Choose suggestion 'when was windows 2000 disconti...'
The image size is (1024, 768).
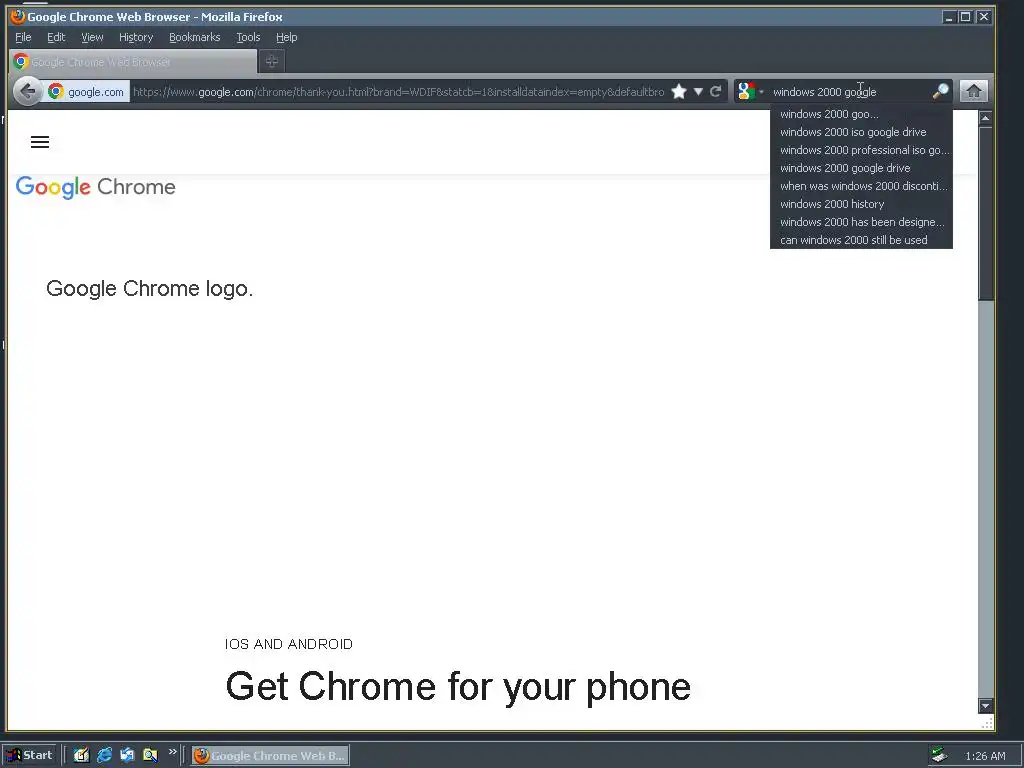(x=861, y=186)
